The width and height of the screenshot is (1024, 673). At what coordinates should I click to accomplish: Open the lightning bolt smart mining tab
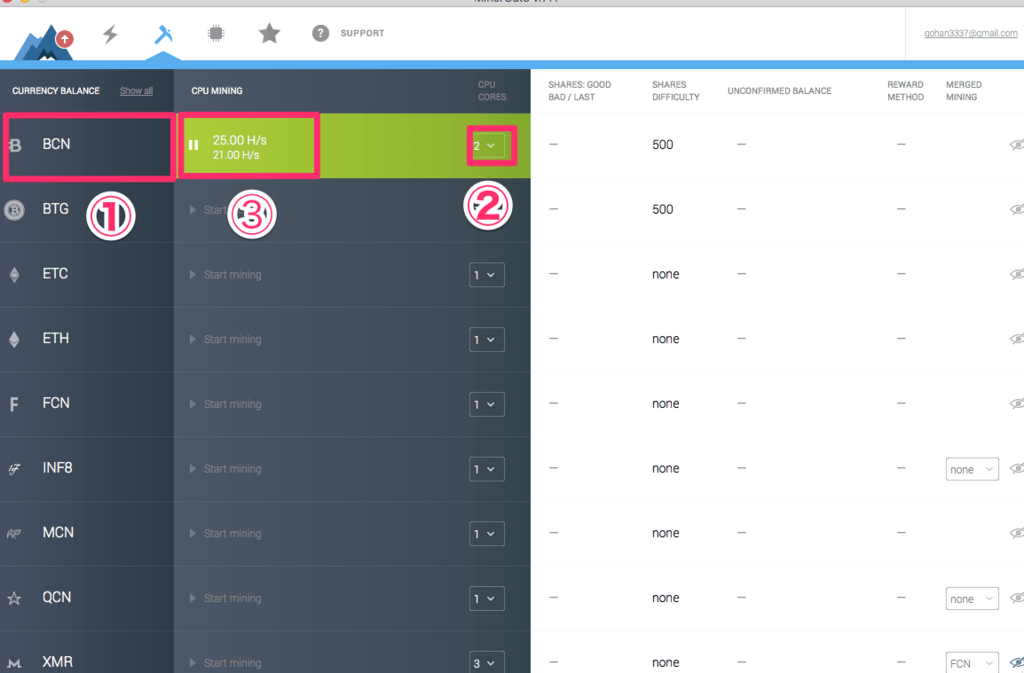click(x=110, y=34)
